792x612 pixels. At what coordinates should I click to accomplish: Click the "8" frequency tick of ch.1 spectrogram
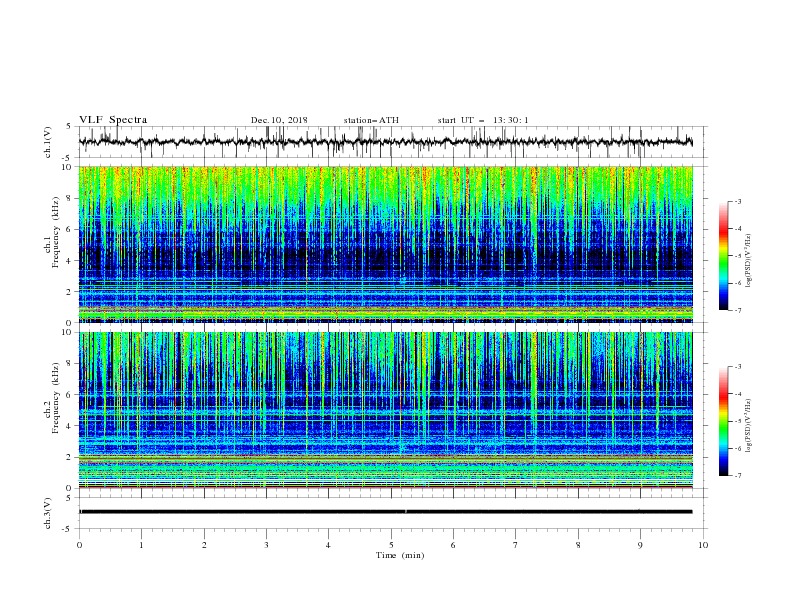70,198
